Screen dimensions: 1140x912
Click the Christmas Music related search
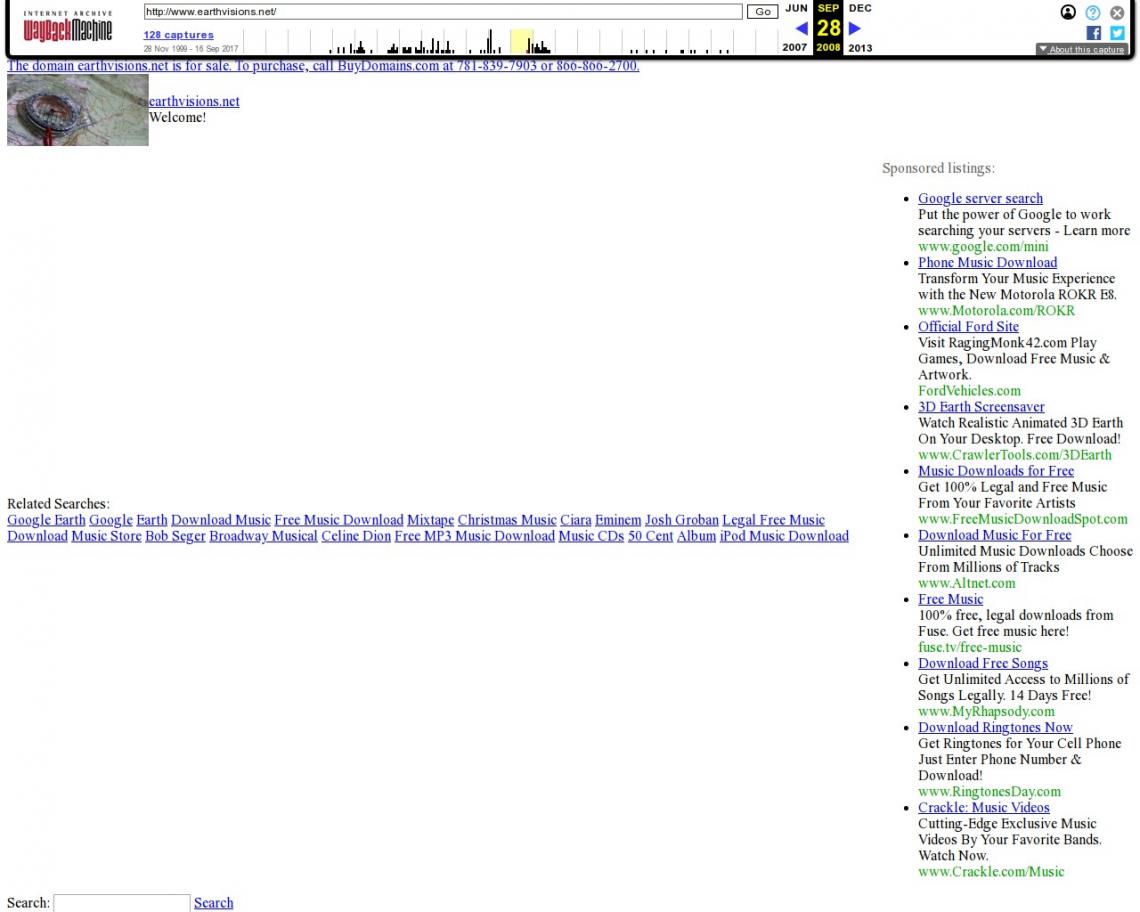tap(507, 520)
